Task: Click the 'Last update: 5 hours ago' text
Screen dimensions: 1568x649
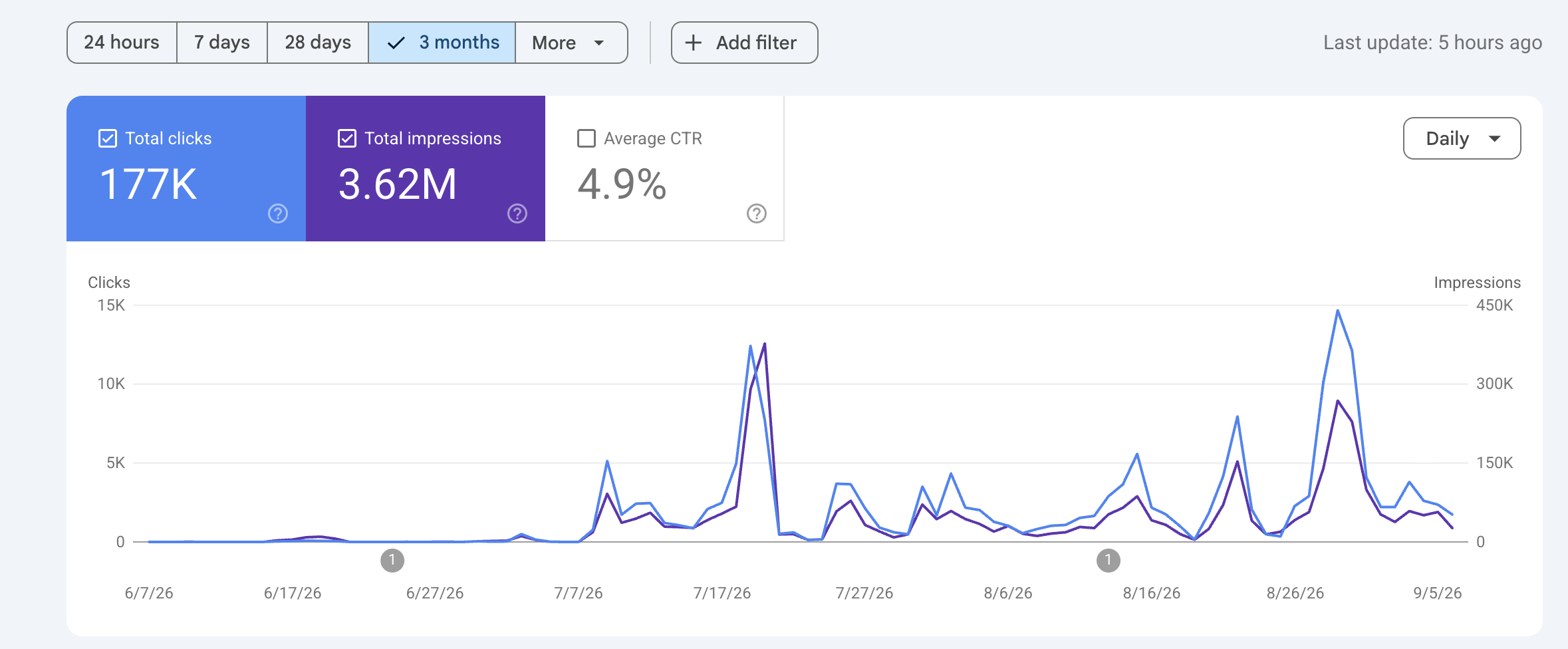Action: coord(1432,43)
